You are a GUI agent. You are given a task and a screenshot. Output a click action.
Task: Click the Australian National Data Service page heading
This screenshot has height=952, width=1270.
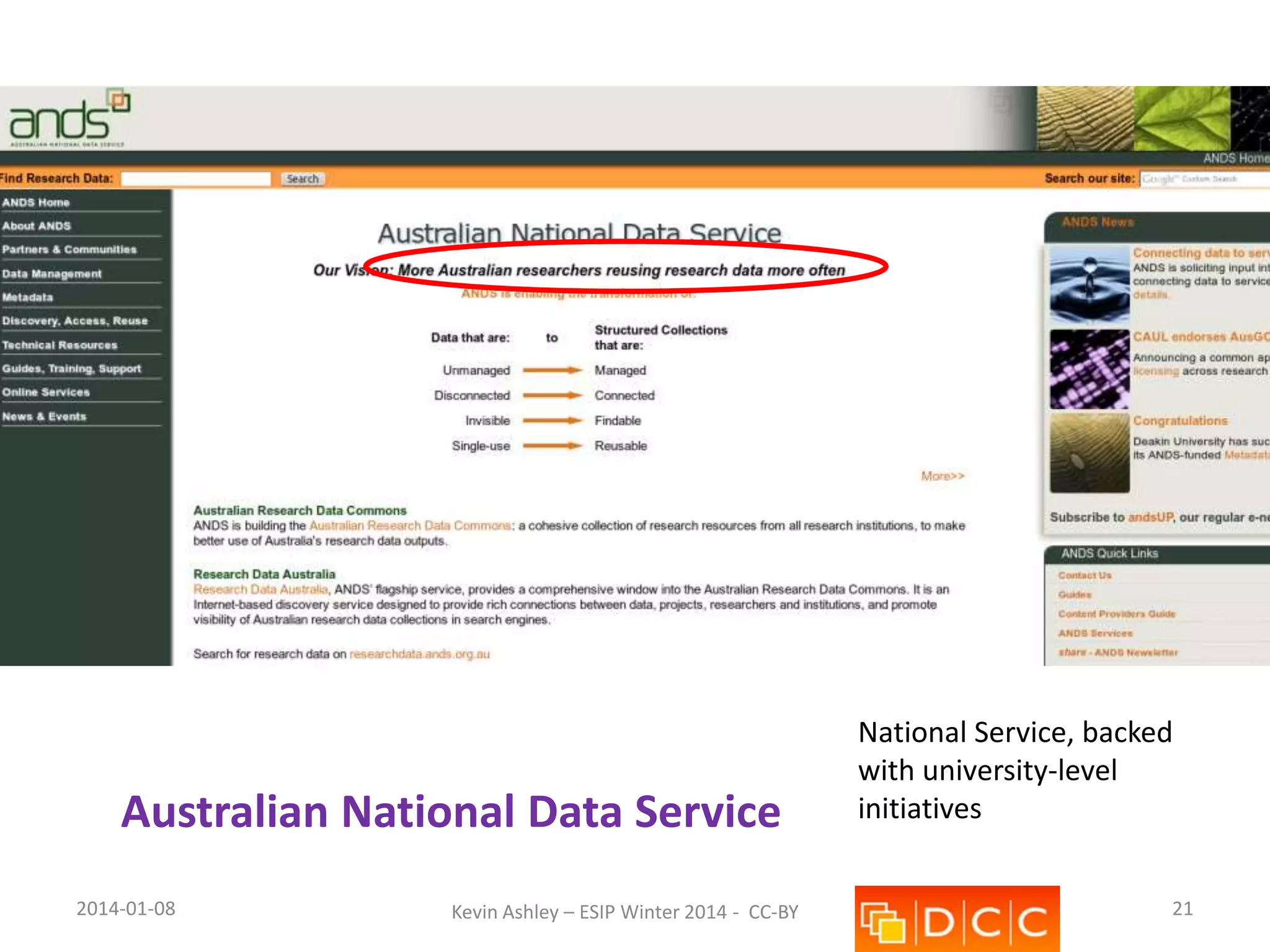[x=579, y=234]
